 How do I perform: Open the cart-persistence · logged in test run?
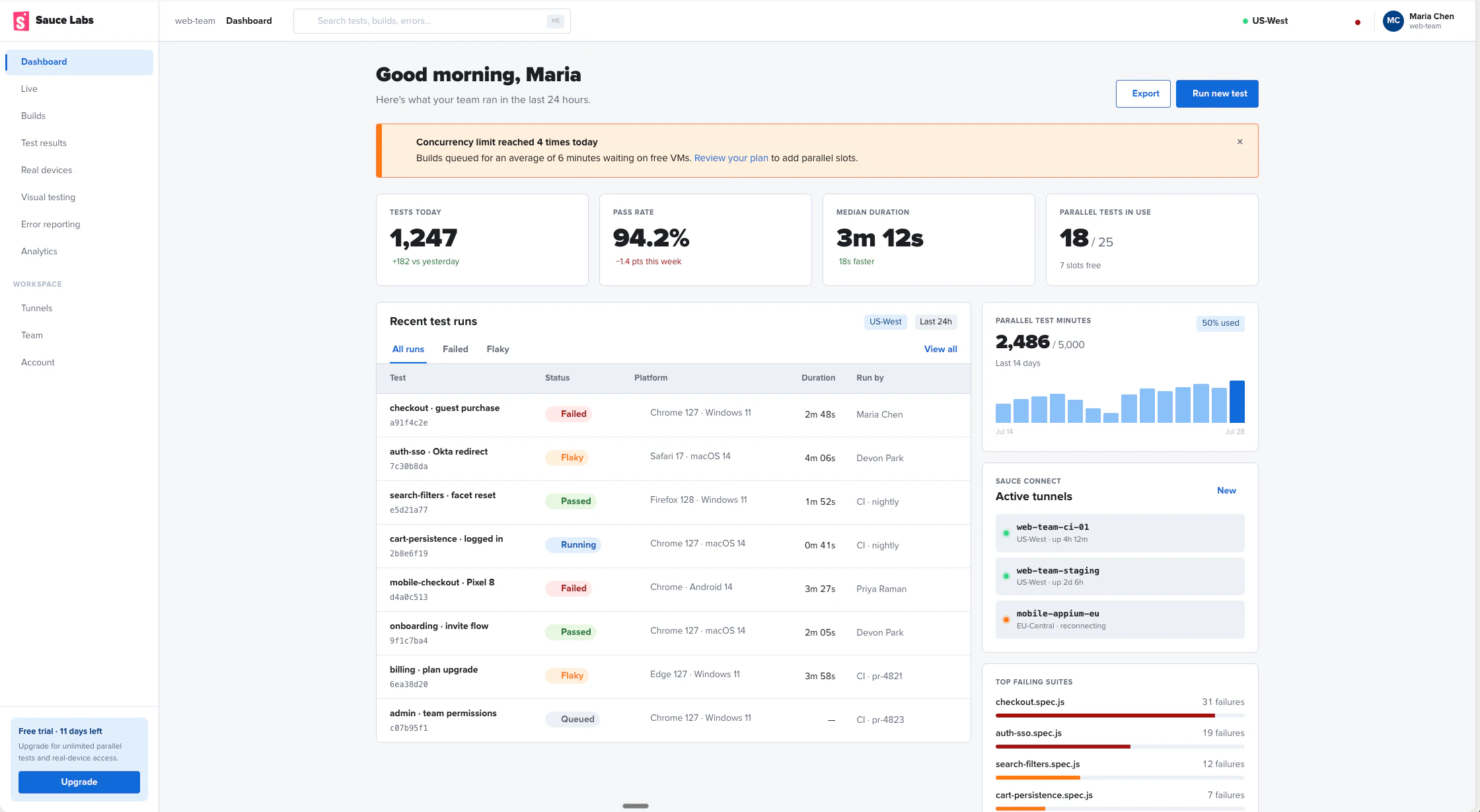[x=673, y=546]
